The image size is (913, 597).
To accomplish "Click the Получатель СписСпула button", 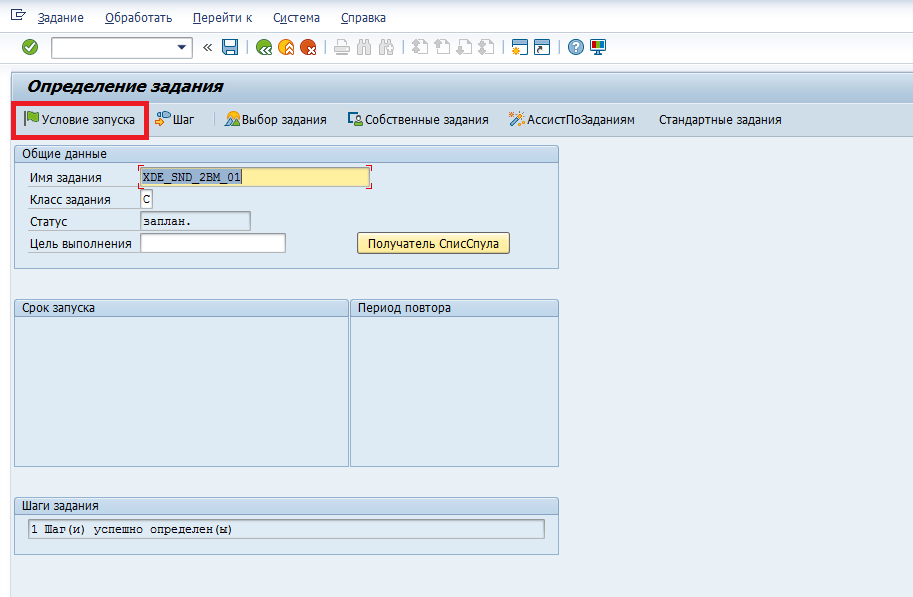I will click(x=433, y=244).
